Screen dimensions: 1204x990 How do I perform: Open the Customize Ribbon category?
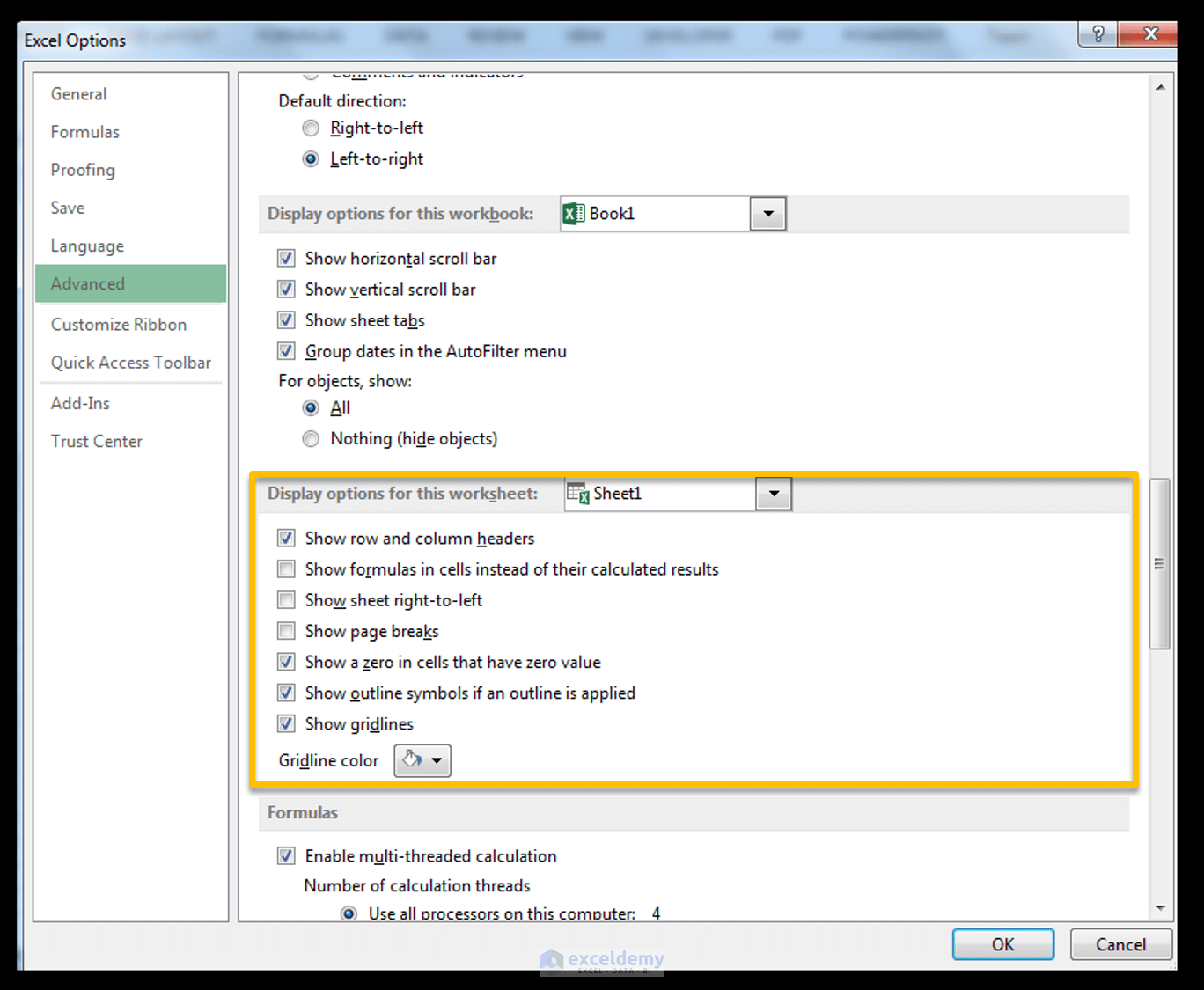point(130,325)
